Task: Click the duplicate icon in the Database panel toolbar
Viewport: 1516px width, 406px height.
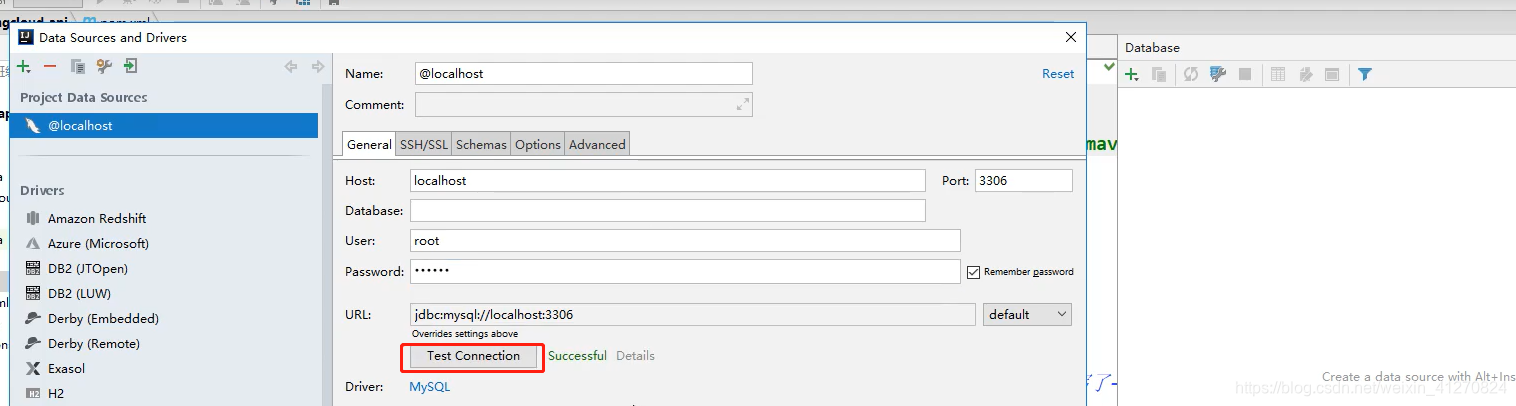Action: pyautogui.click(x=1160, y=74)
